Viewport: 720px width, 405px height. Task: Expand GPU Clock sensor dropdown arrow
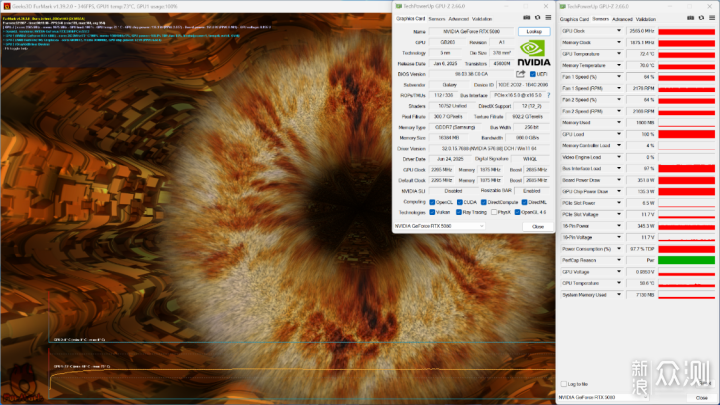(619, 31)
